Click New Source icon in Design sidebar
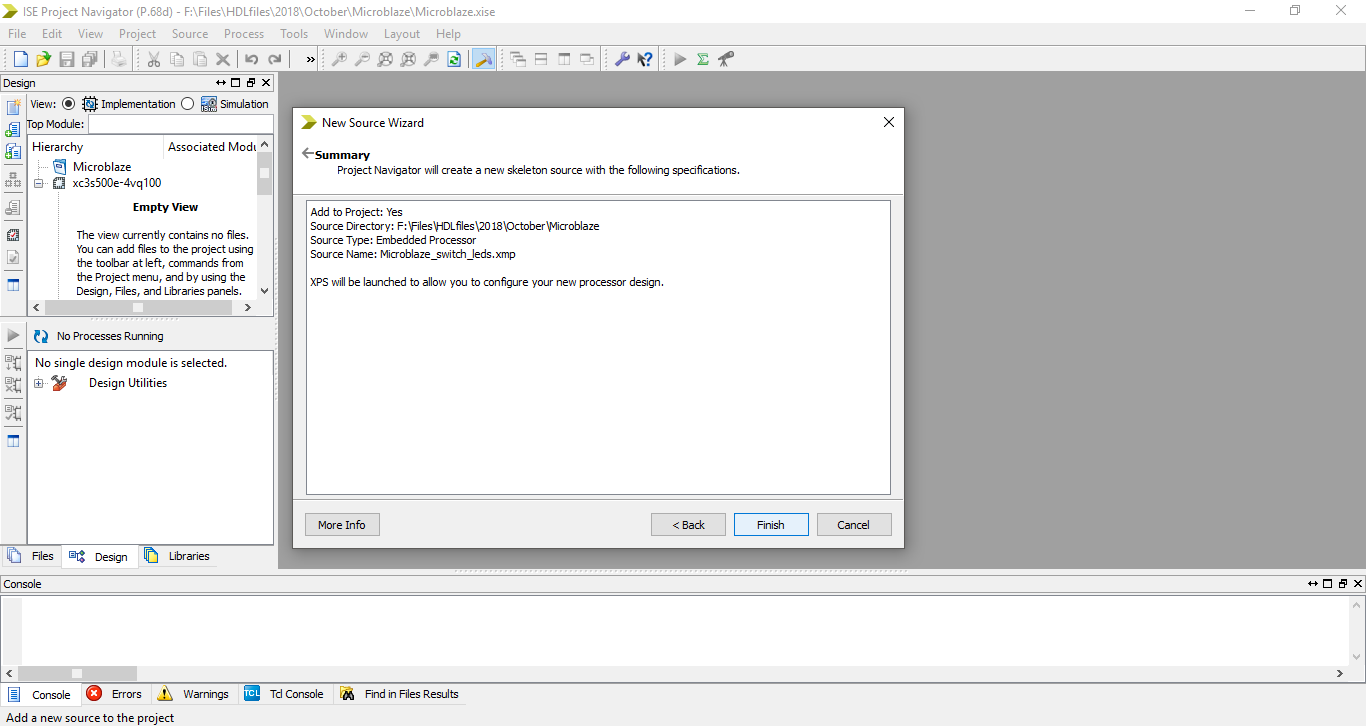This screenshot has width=1366, height=726. [13, 107]
